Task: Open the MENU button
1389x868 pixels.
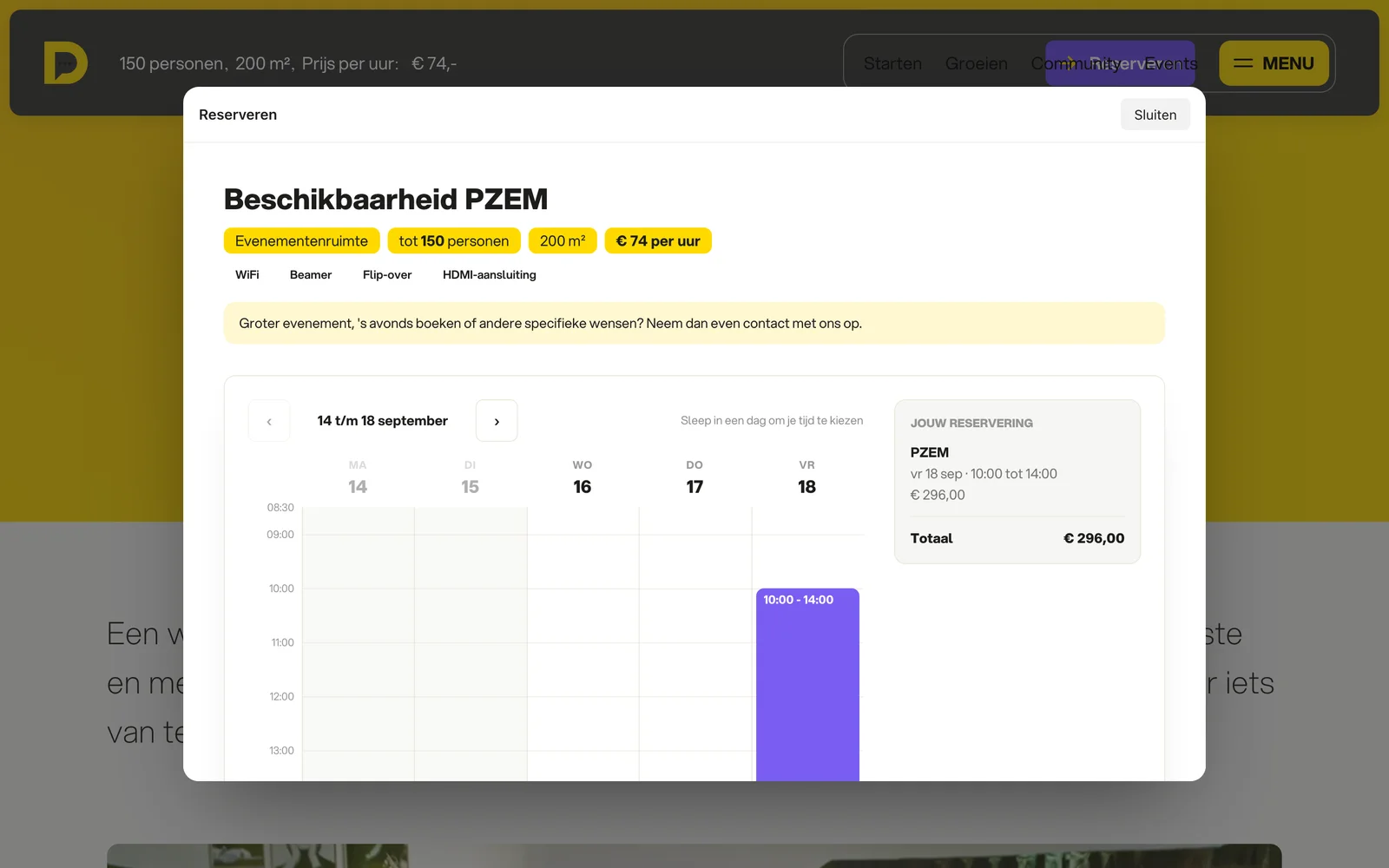Action: [1274, 63]
